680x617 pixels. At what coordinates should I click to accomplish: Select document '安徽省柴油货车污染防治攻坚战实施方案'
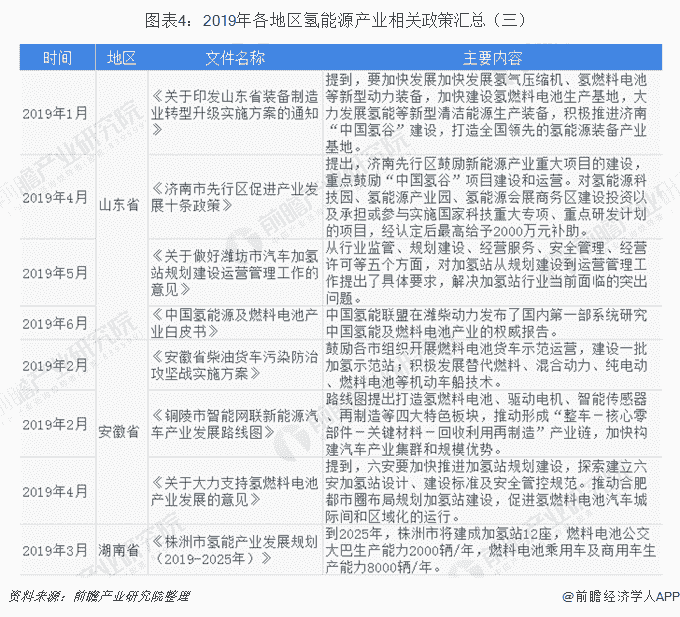click(x=235, y=365)
